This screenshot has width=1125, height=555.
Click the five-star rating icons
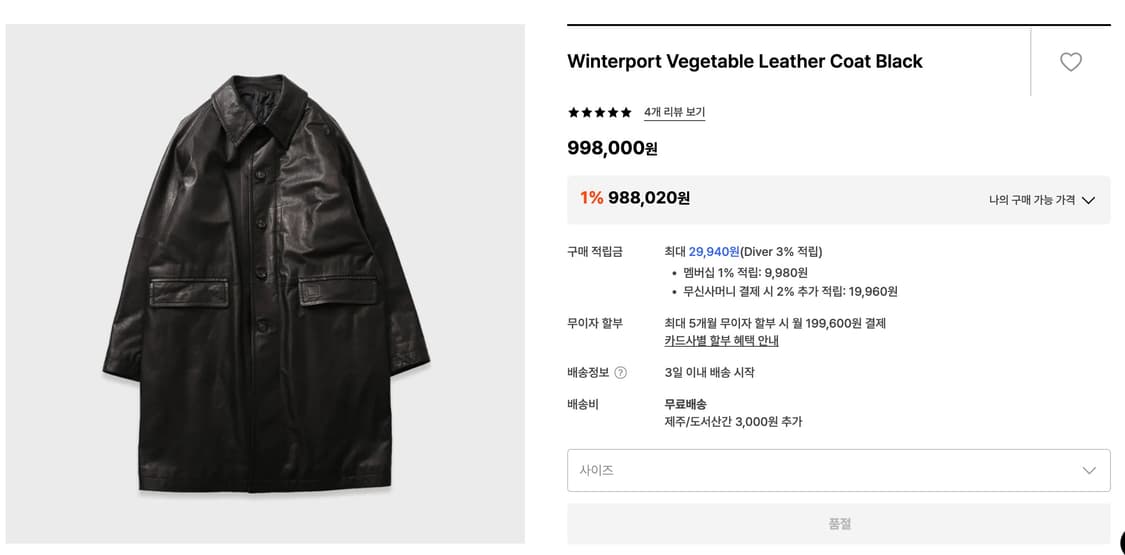click(599, 113)
